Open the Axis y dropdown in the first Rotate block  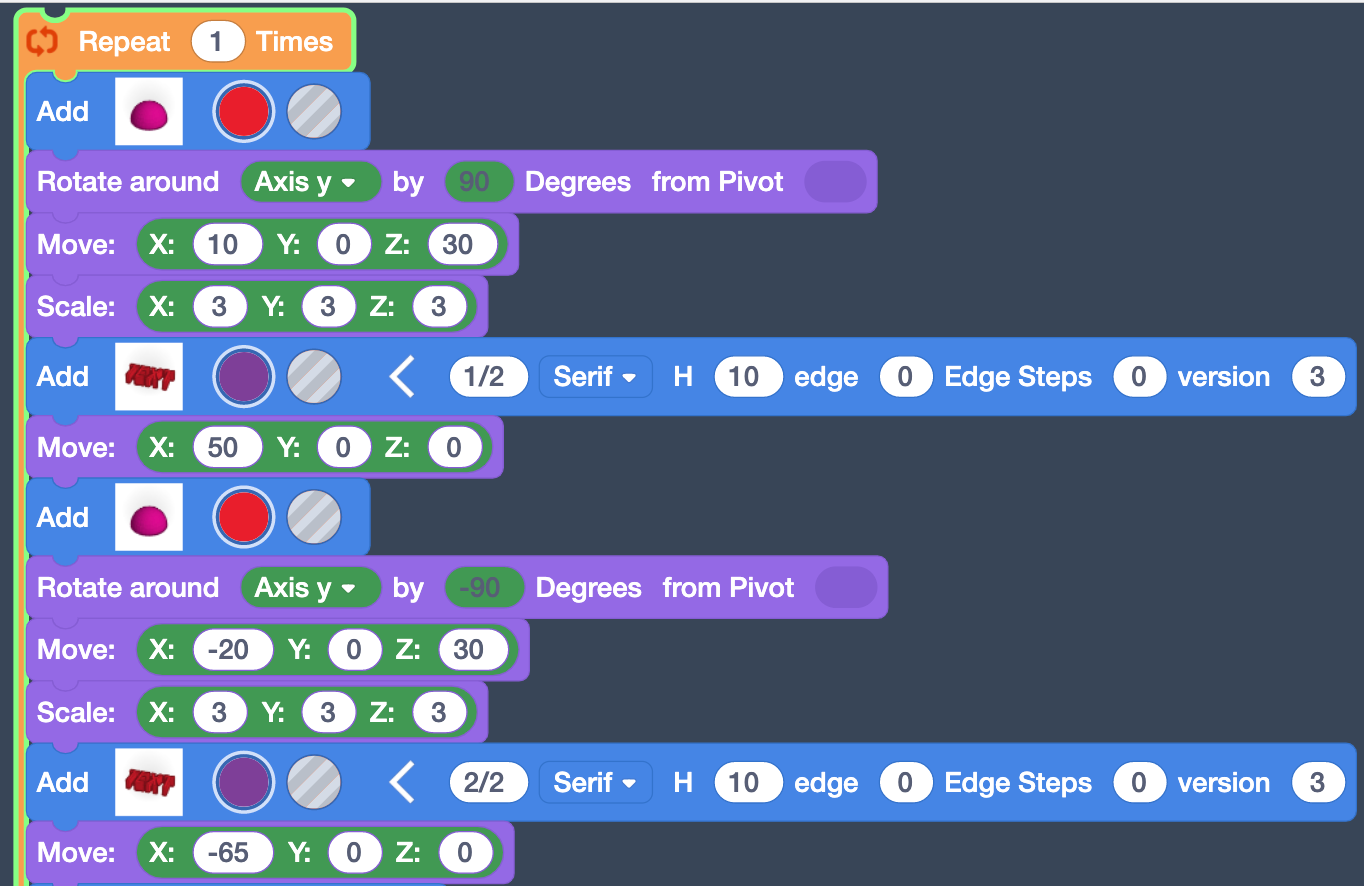coord(311,181)
